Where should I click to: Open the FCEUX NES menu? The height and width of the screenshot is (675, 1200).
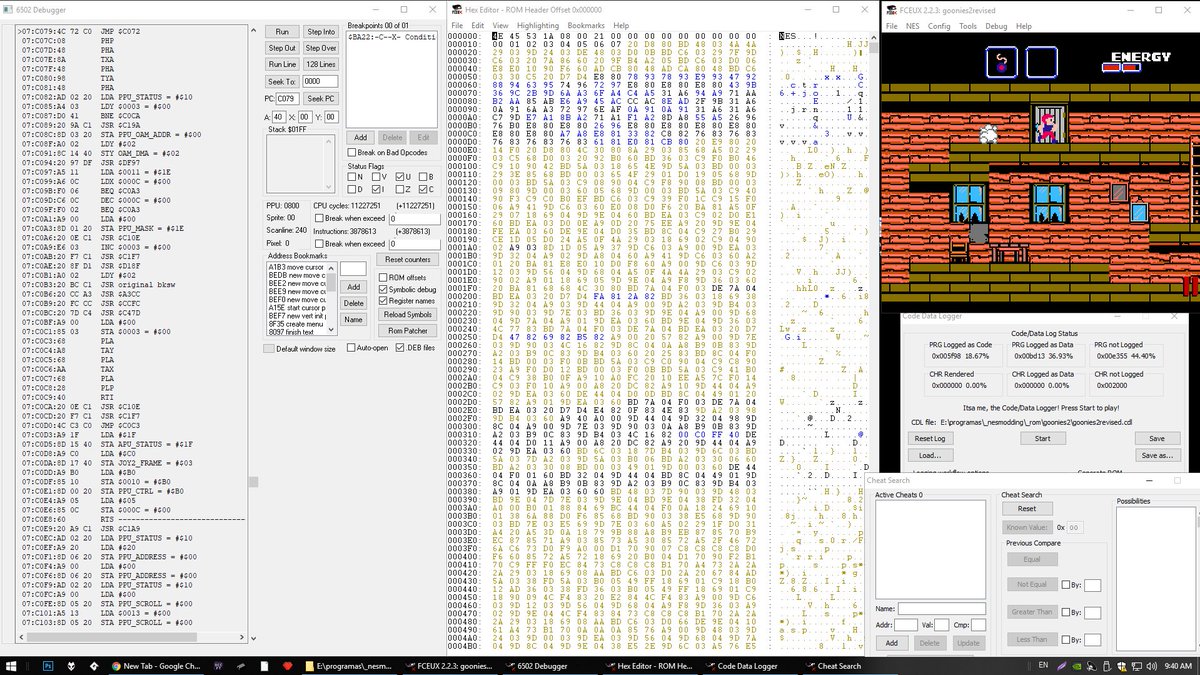click(914, 26)
